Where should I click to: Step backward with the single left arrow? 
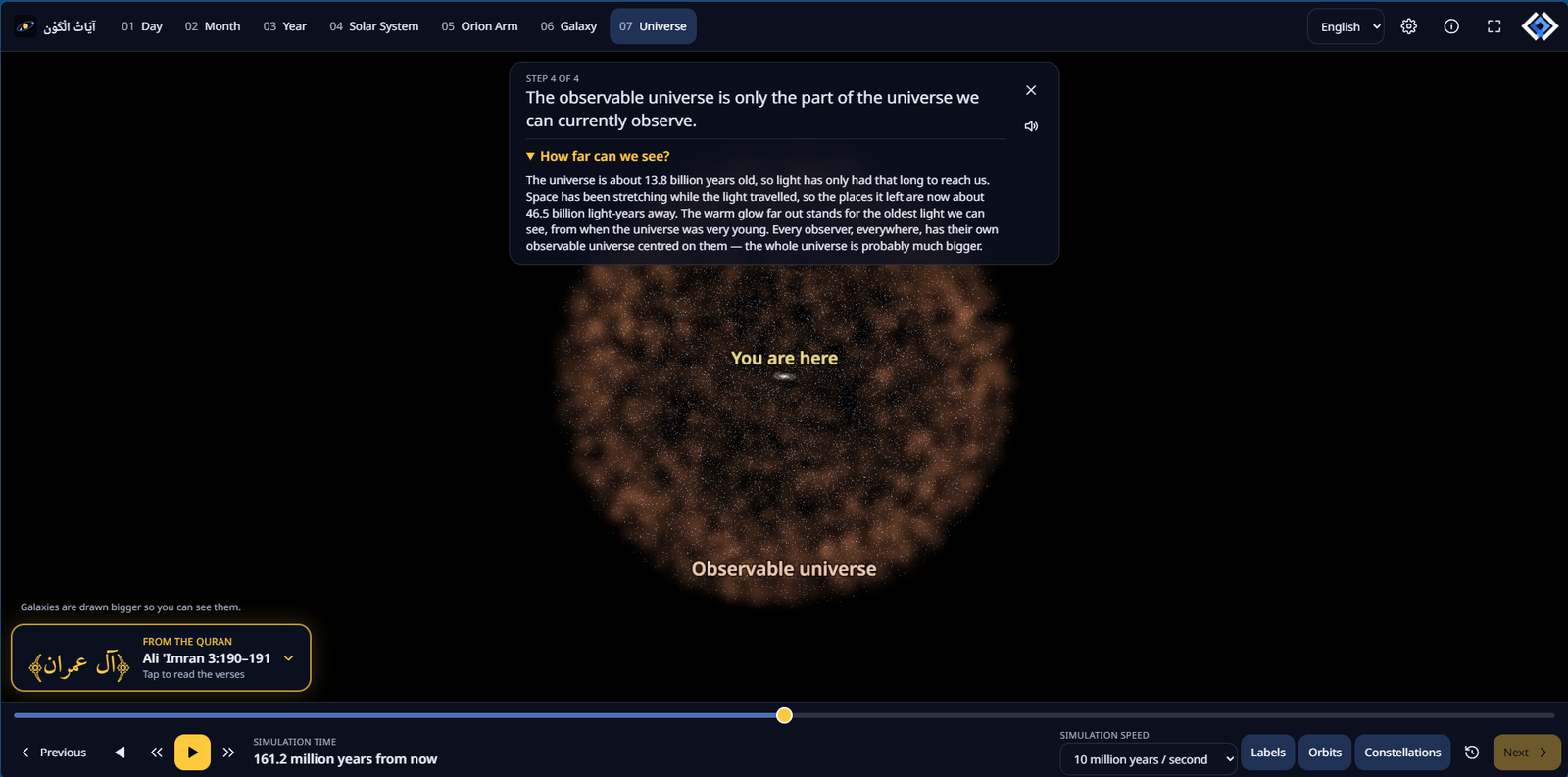tap(120, 753)
